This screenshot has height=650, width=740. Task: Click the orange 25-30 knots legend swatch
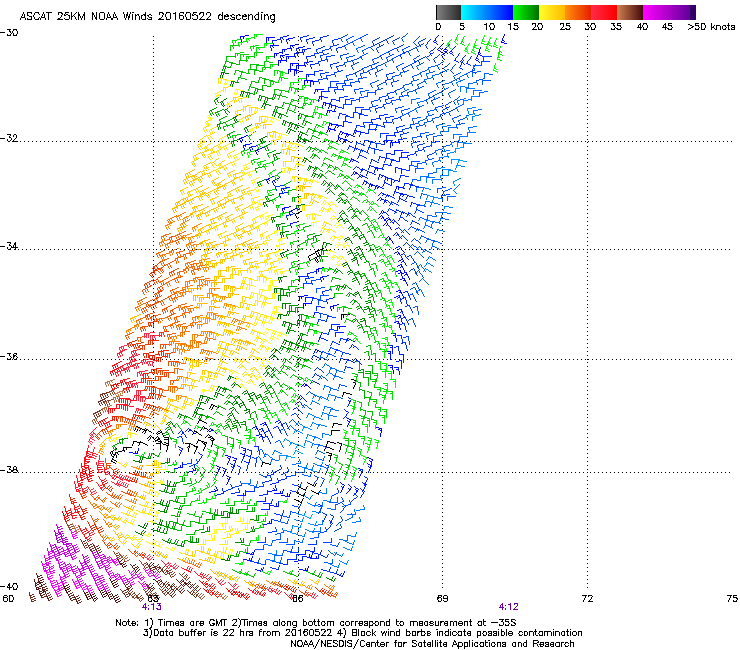[x=578, y=12]
